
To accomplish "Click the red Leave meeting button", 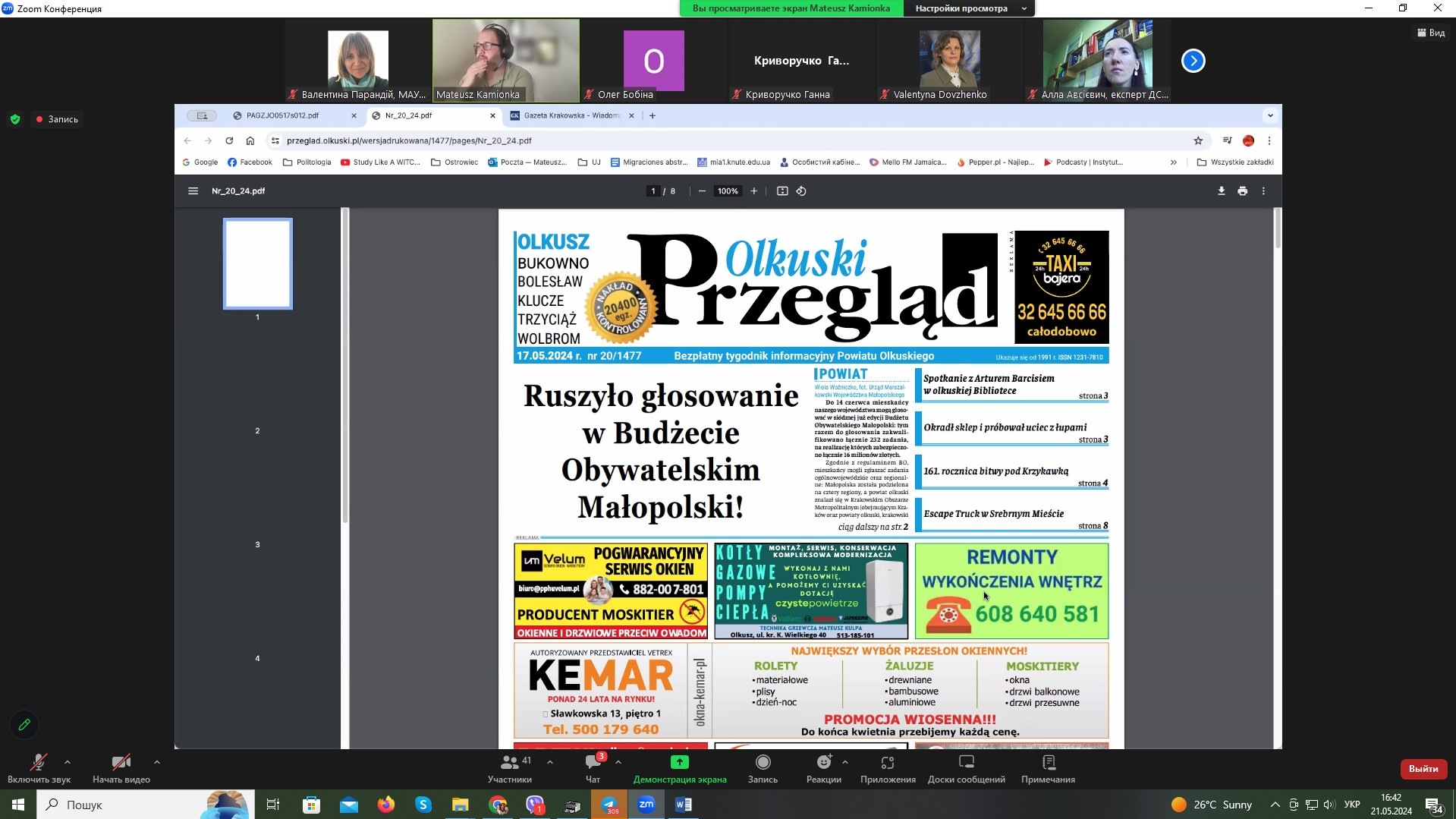I will (x=1423, y=769).
